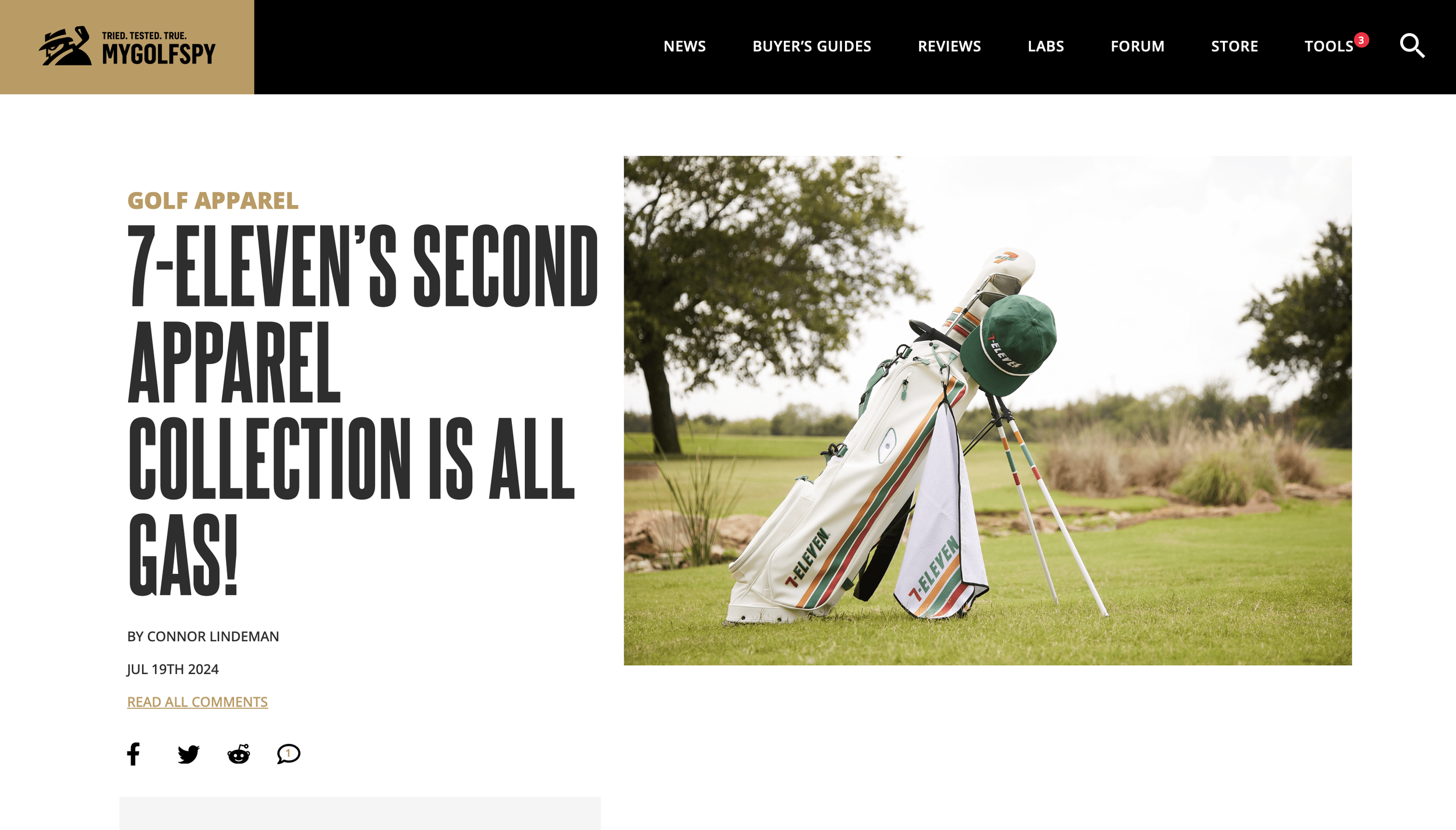Click the Read All Comments link
Viewport: 1456px width, 830px height.
coord(197,701)
